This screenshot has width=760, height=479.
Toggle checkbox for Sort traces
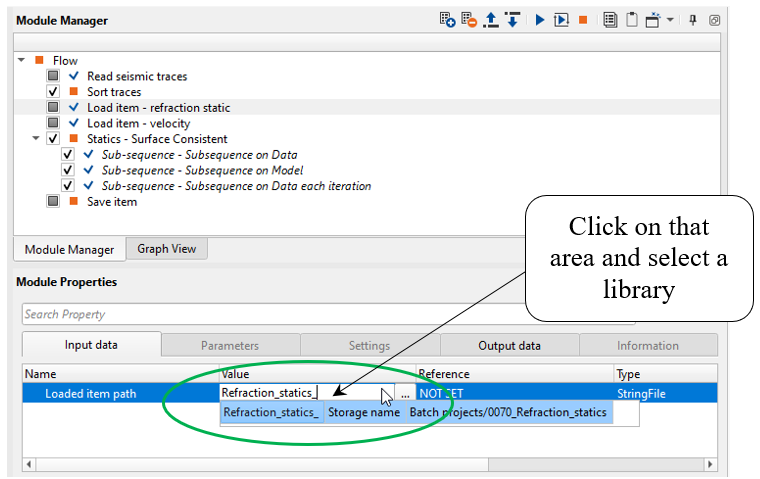(x=54, y=92)
